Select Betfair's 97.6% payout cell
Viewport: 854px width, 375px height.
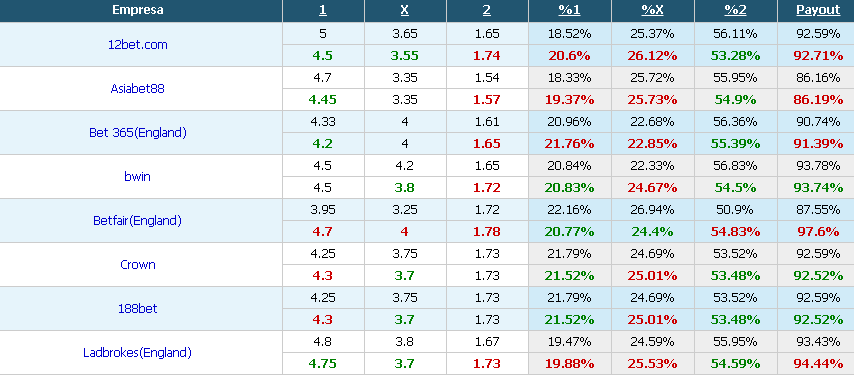[x=818, y=231]
